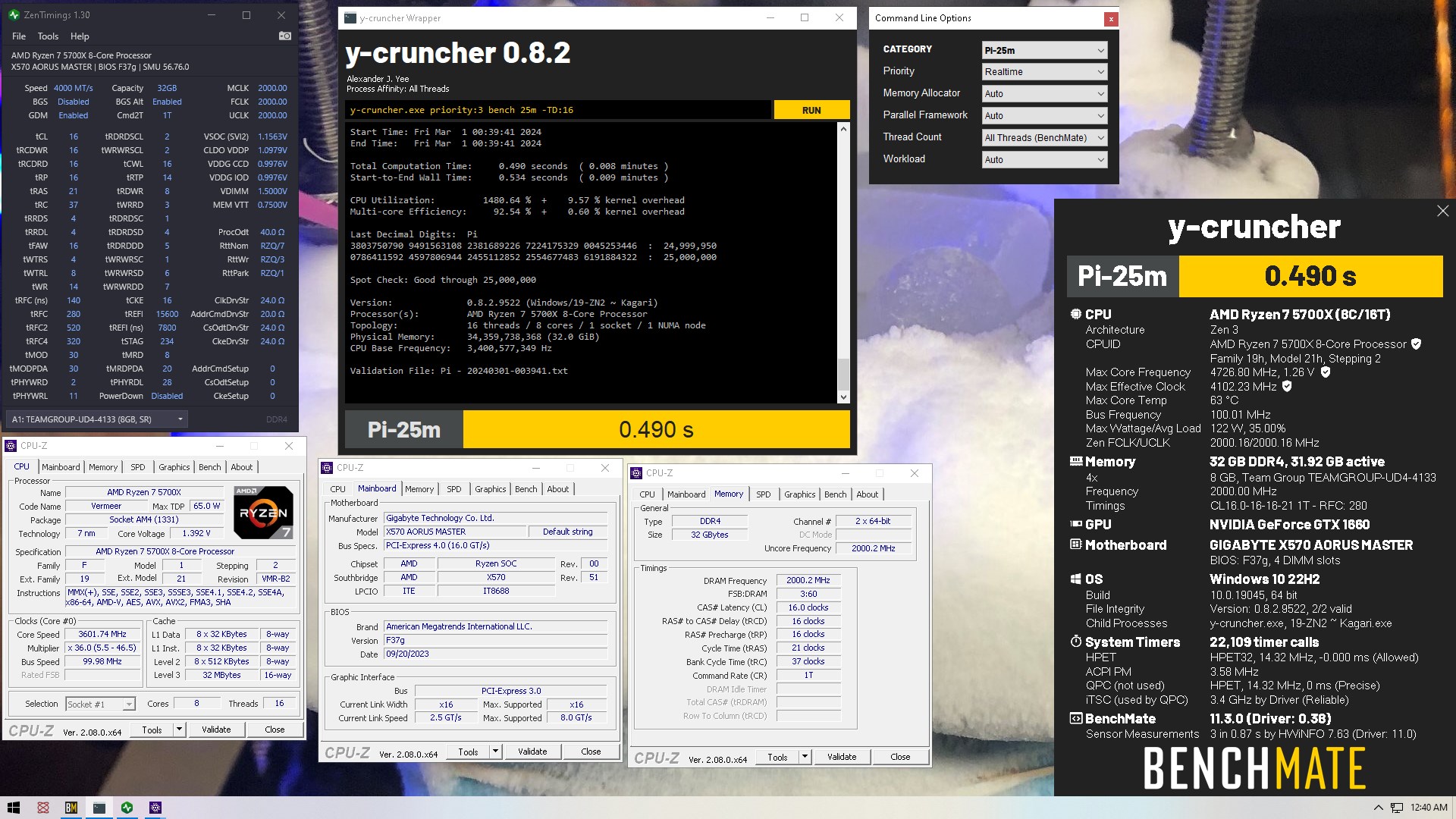Click Tools button in CPU-Z Memory window
The image size is (1456, 819).
click(x=777, y=757)
